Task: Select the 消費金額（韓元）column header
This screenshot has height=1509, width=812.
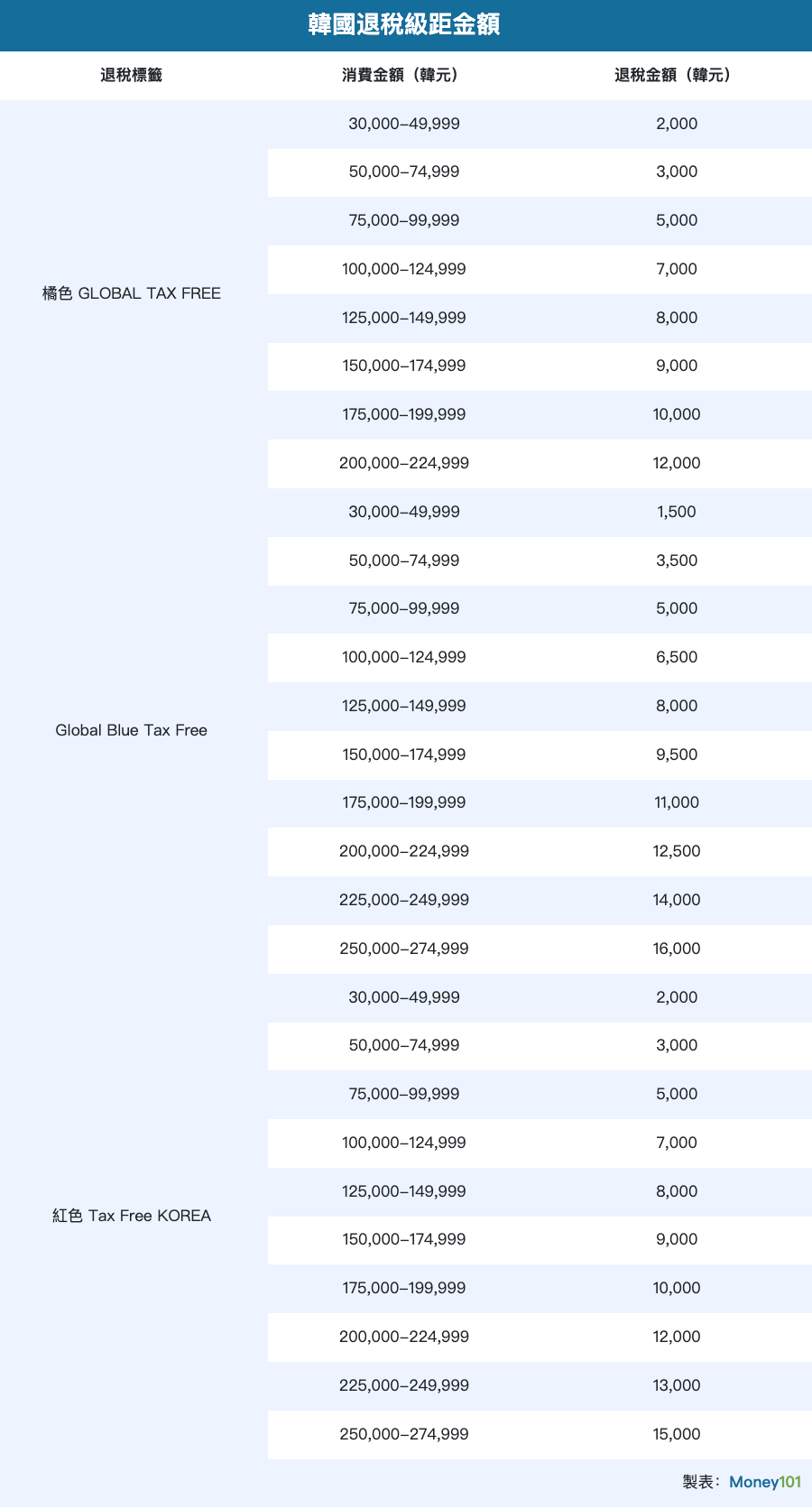Action: [403, 76]
